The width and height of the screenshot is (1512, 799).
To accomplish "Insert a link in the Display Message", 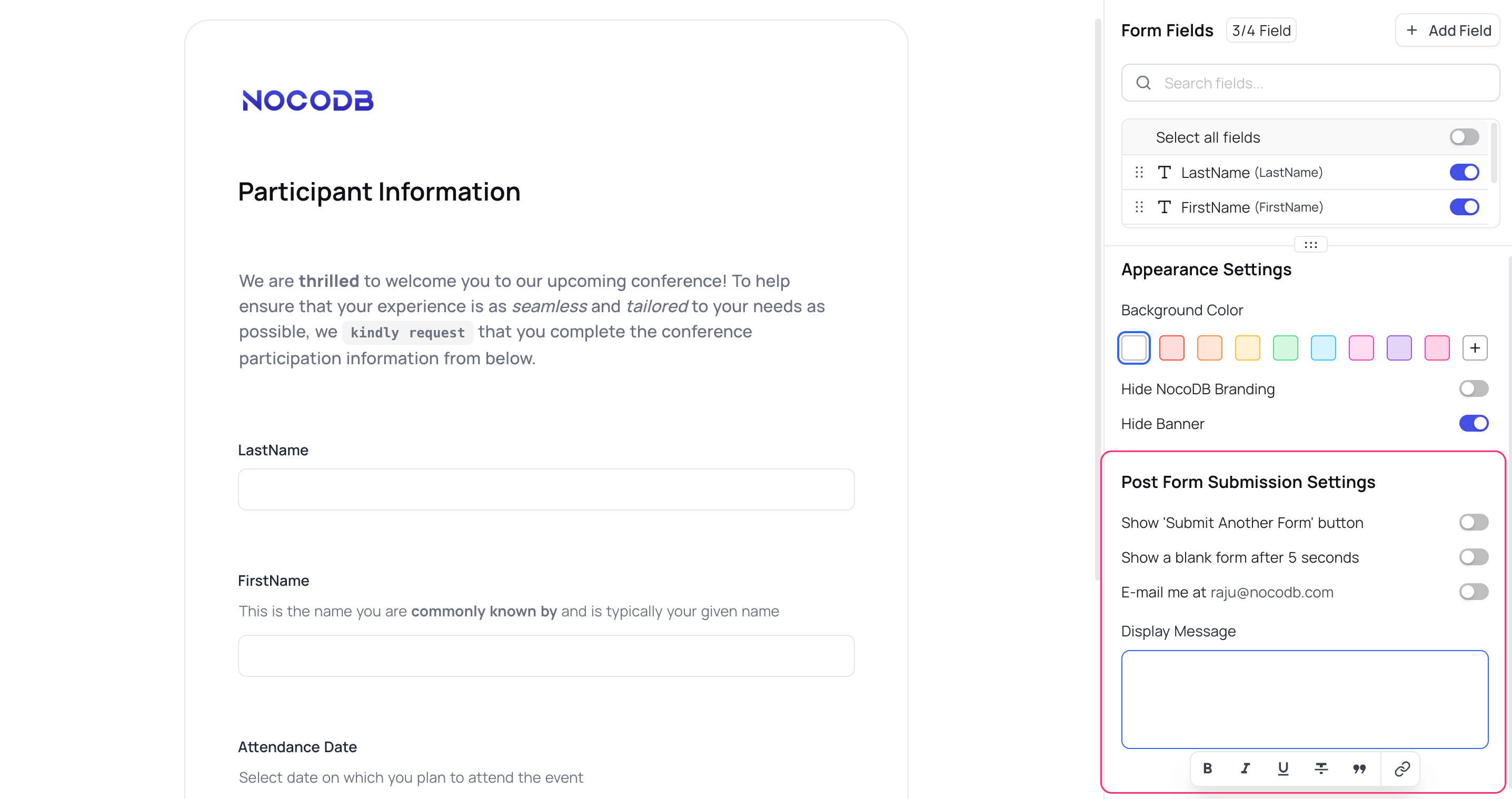I will click(1402, 768).
